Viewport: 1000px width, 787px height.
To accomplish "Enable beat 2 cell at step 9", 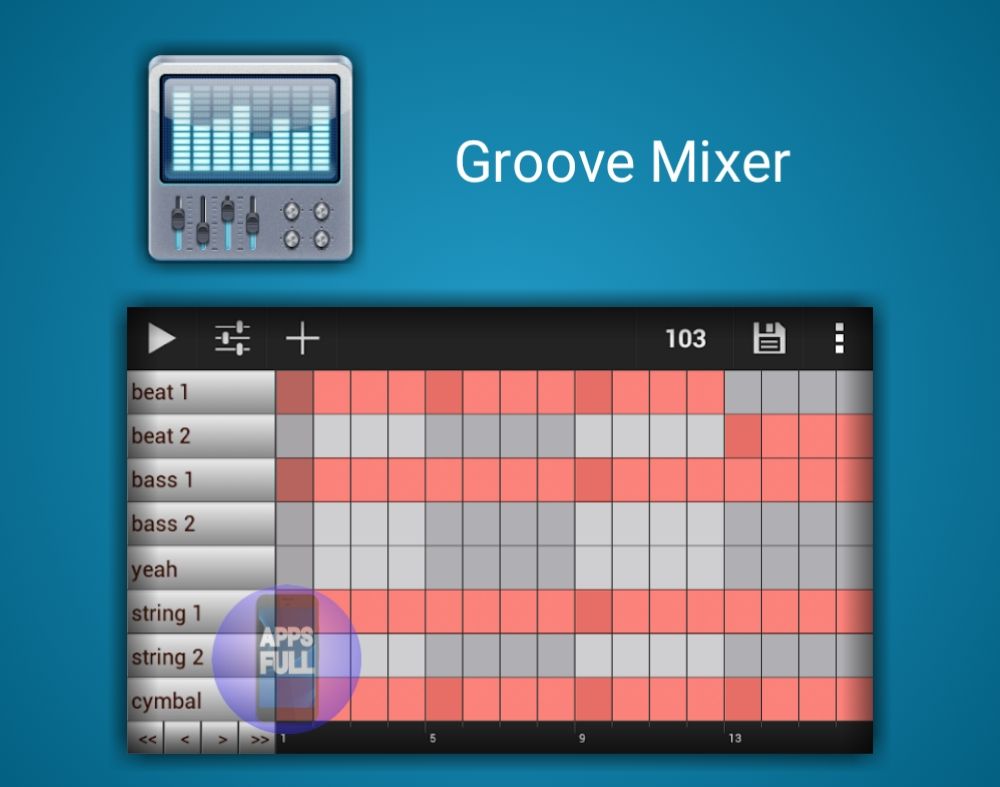I will [594, 436].
